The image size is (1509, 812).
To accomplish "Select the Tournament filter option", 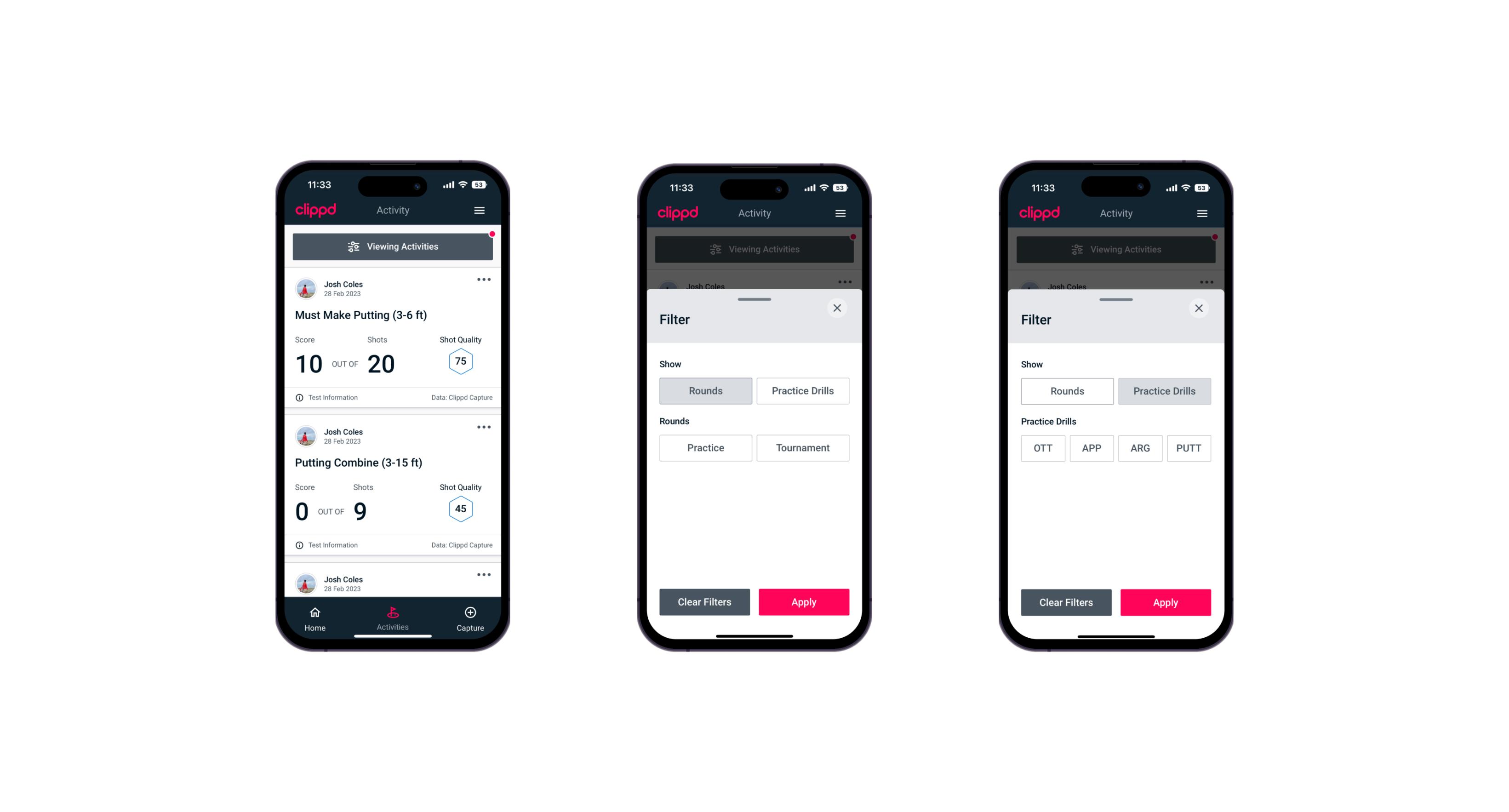I will pyautogui.click(x=801, y=447).
